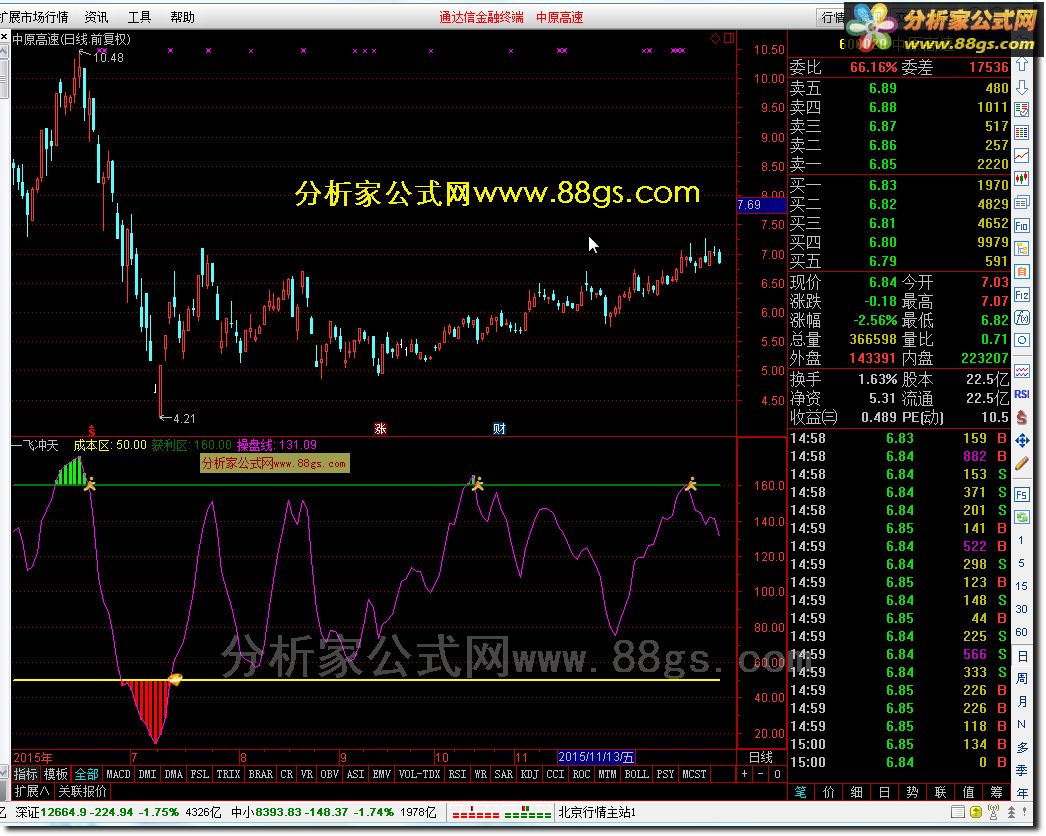Select the MACD indicator tab
This screenshot has height=836, width=1046.
(118, 775)
